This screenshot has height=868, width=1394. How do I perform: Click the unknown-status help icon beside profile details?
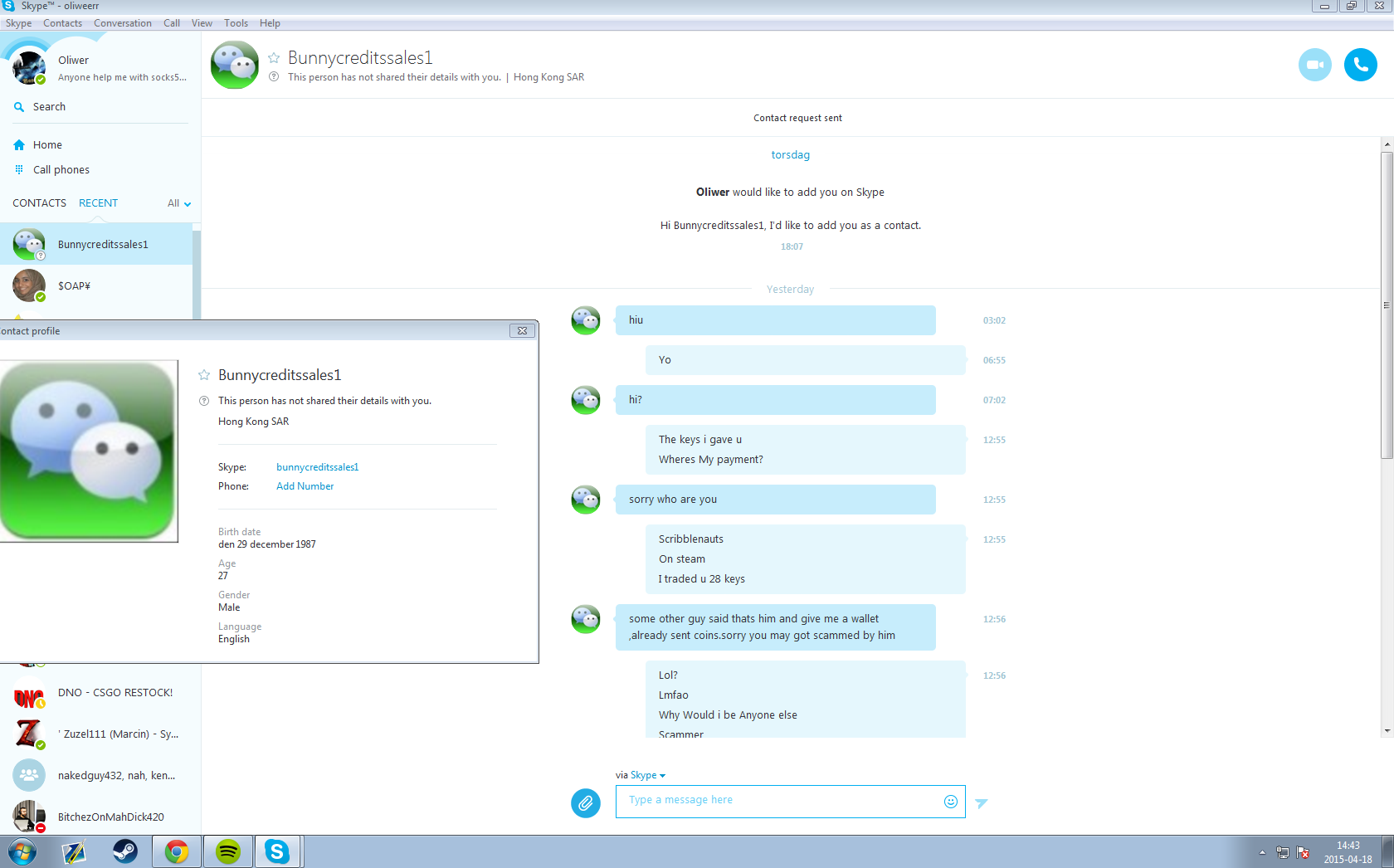204,401
